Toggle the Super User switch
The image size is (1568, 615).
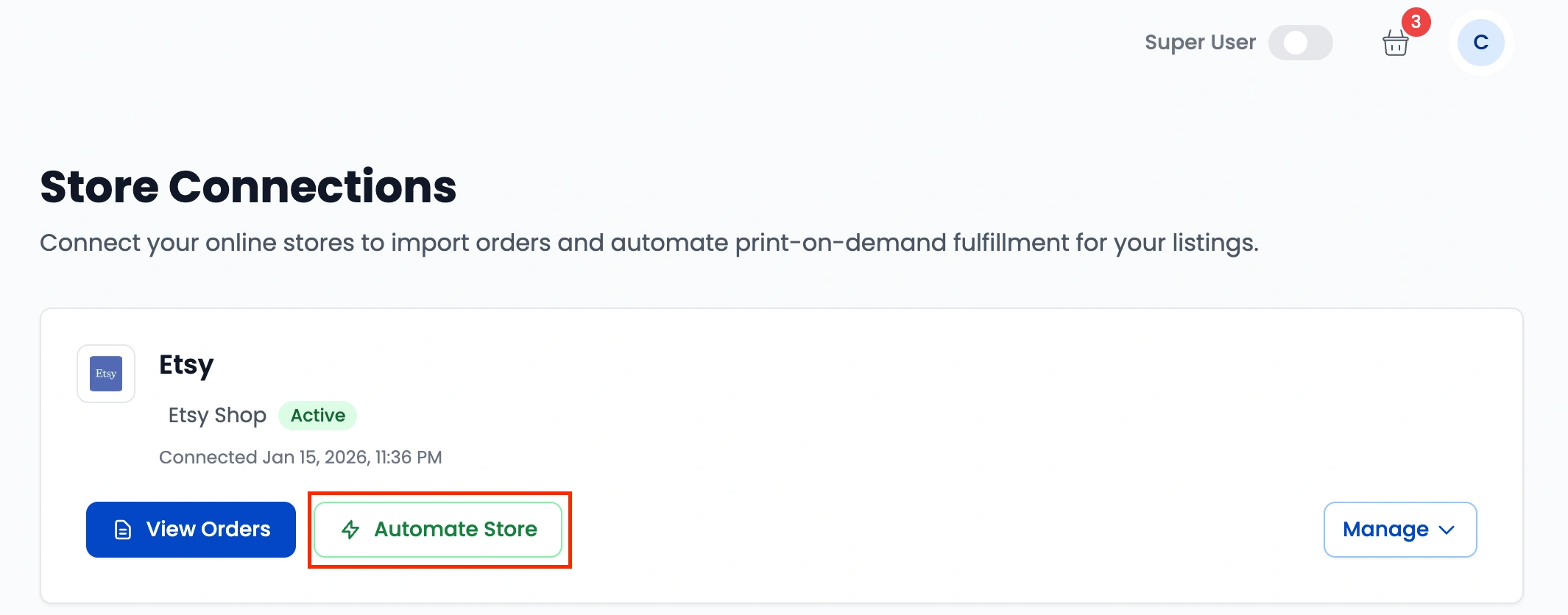(1300, 42)
